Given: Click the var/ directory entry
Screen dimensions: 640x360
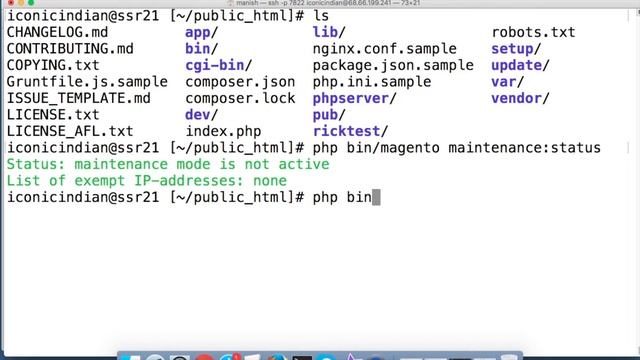Looking at the screenshot, I should click(x=507, y=82).
